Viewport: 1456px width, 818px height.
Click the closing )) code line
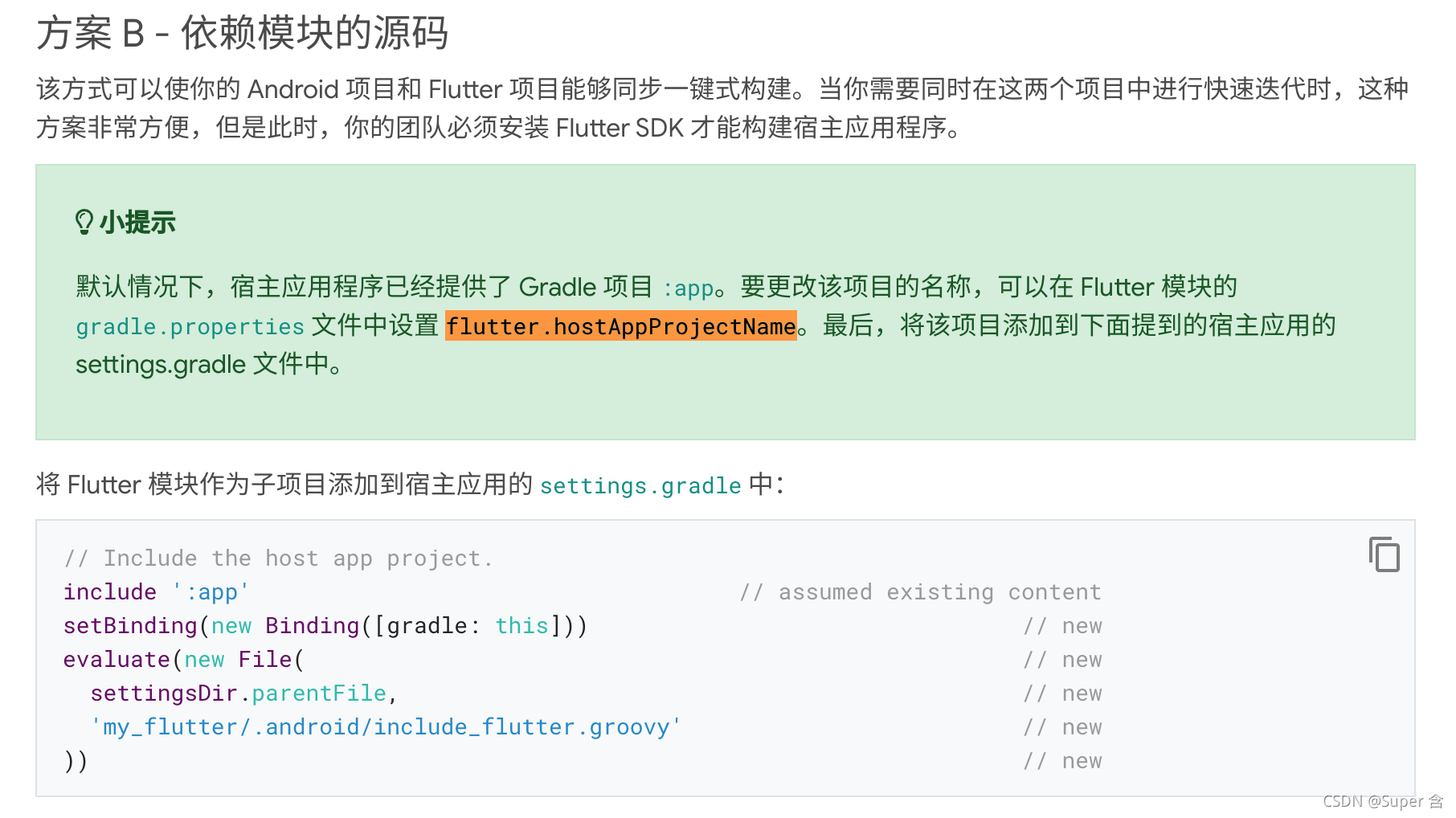tap(76, 760)
